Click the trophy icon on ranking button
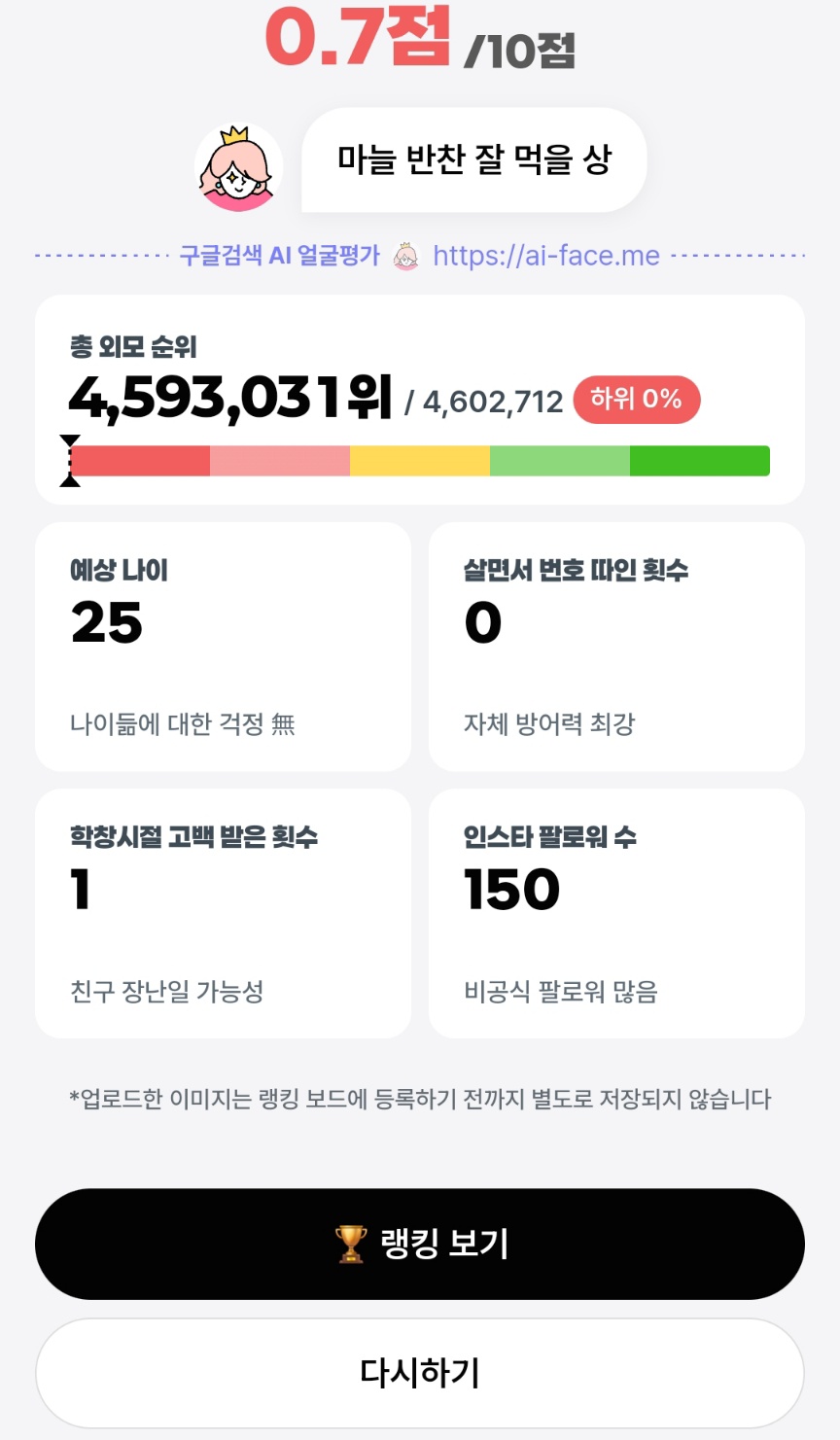The width and height of the screenshot is (840, 1440). pos(351,1244)
